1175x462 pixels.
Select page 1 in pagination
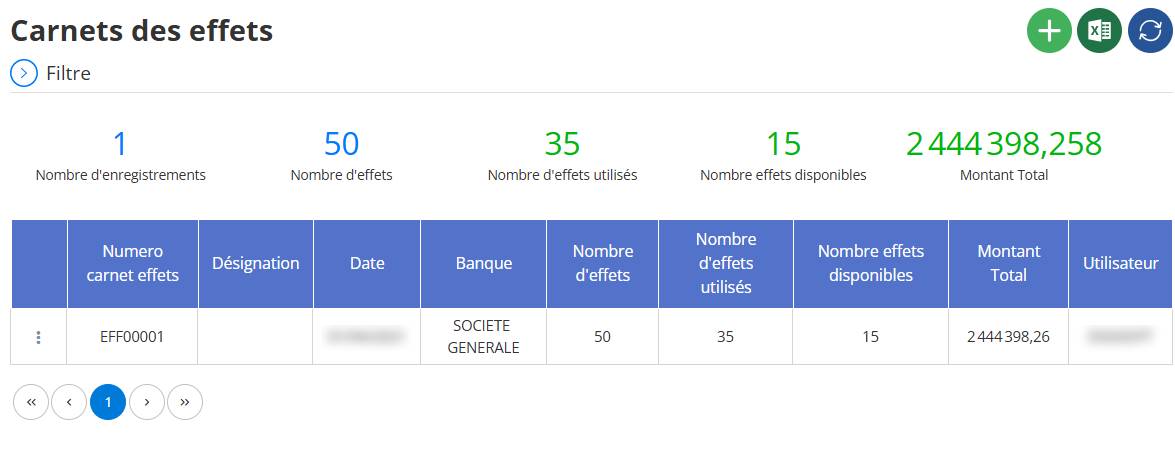pyautogui.click(x=108, y=402)
